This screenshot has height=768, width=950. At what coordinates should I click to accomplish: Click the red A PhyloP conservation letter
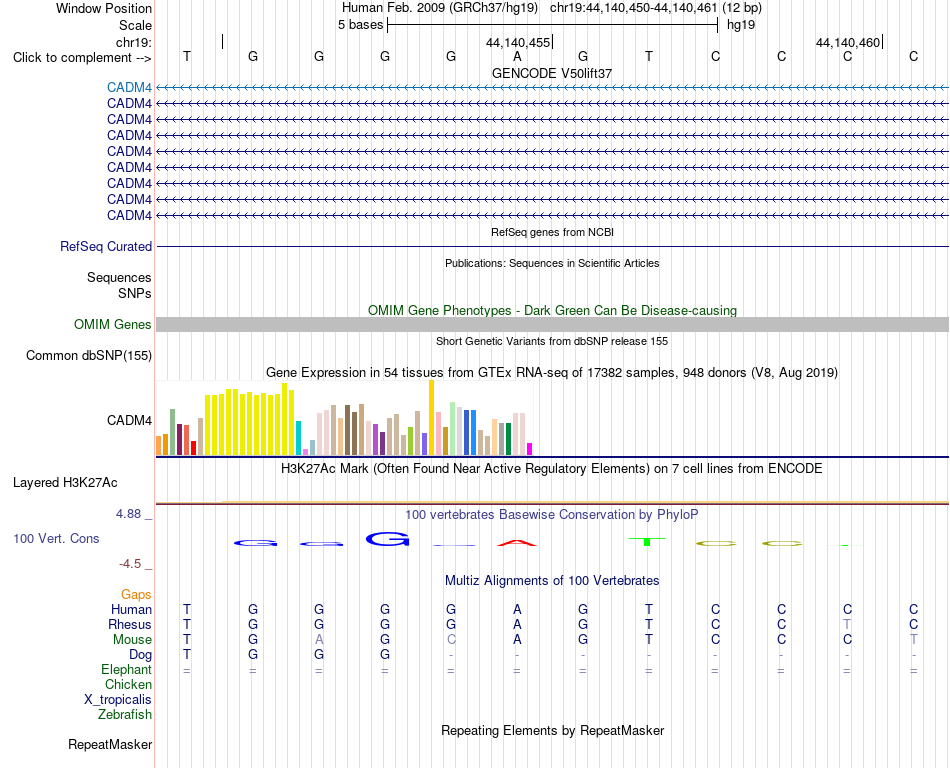(x=517, y=543)
